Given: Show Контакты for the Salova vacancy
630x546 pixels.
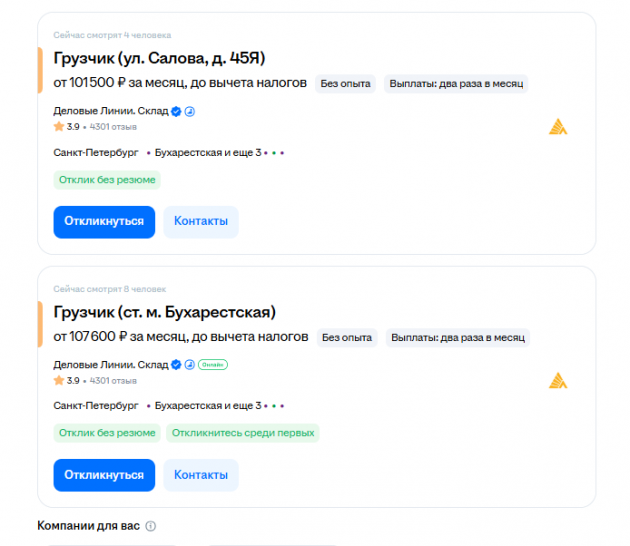Looking at the screenshot, I should click(201, 221).
